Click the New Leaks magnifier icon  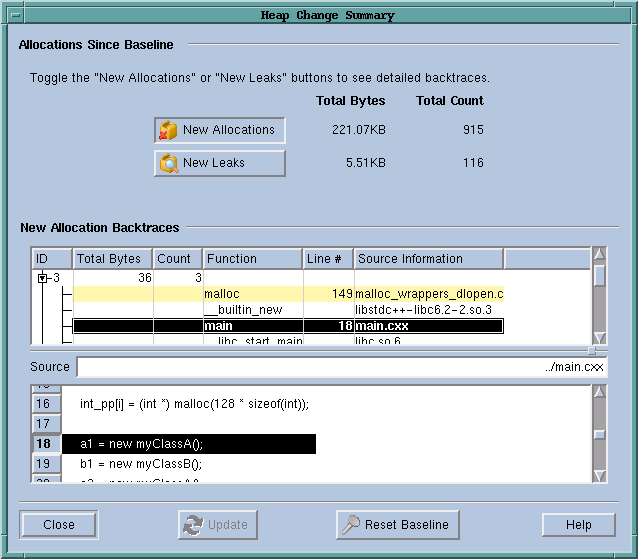169,163
